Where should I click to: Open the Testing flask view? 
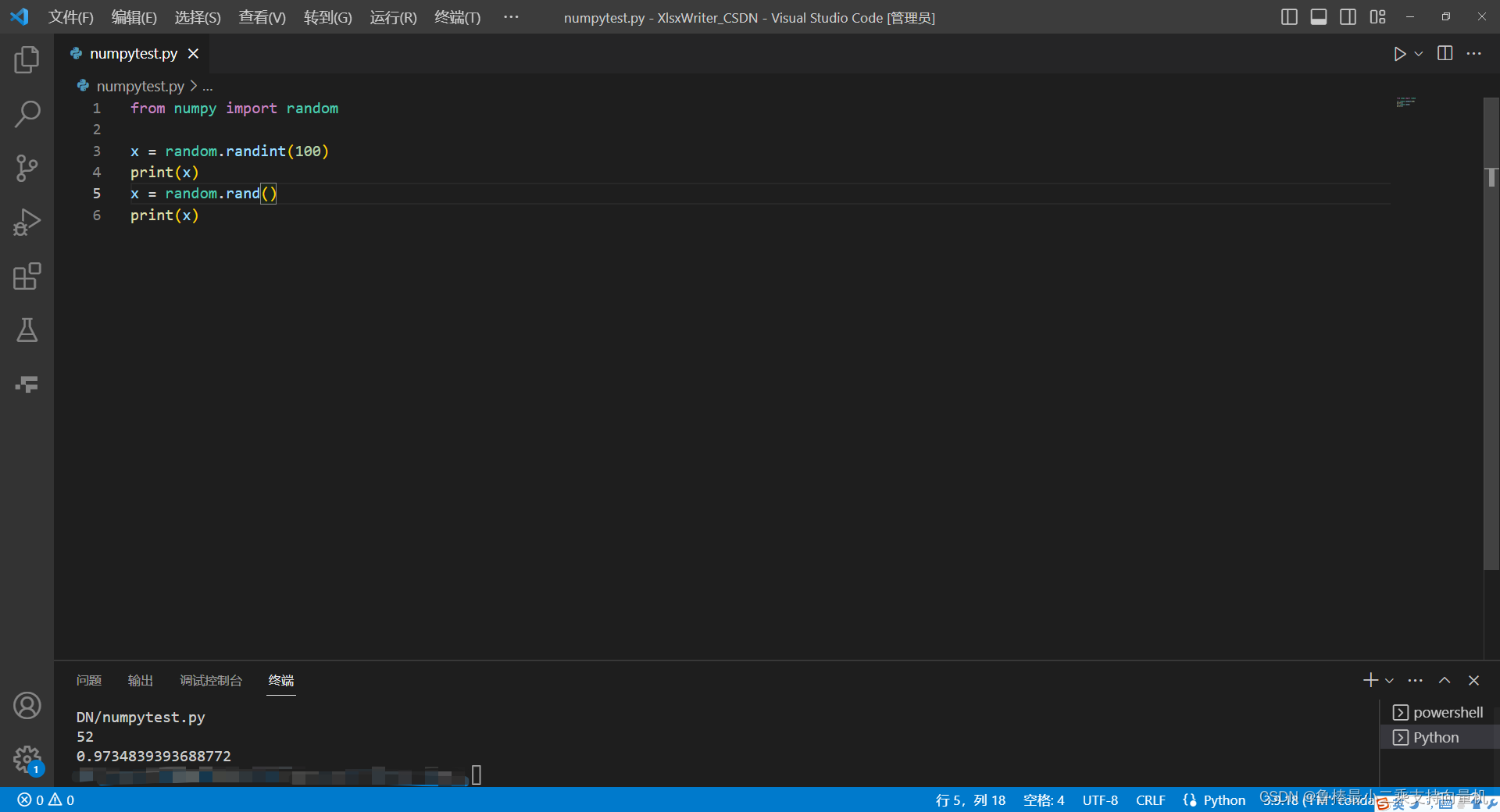click(27, 330)
